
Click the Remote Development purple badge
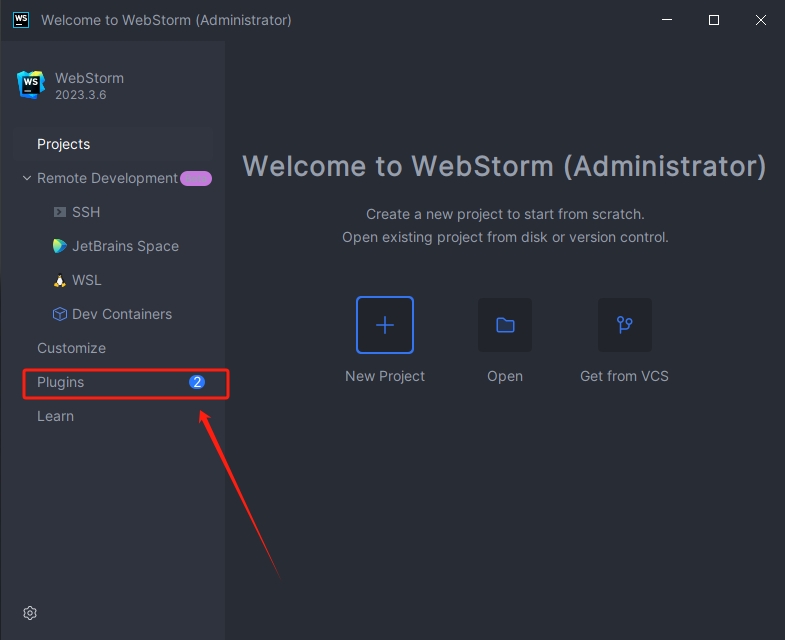[x=195, y=178]
